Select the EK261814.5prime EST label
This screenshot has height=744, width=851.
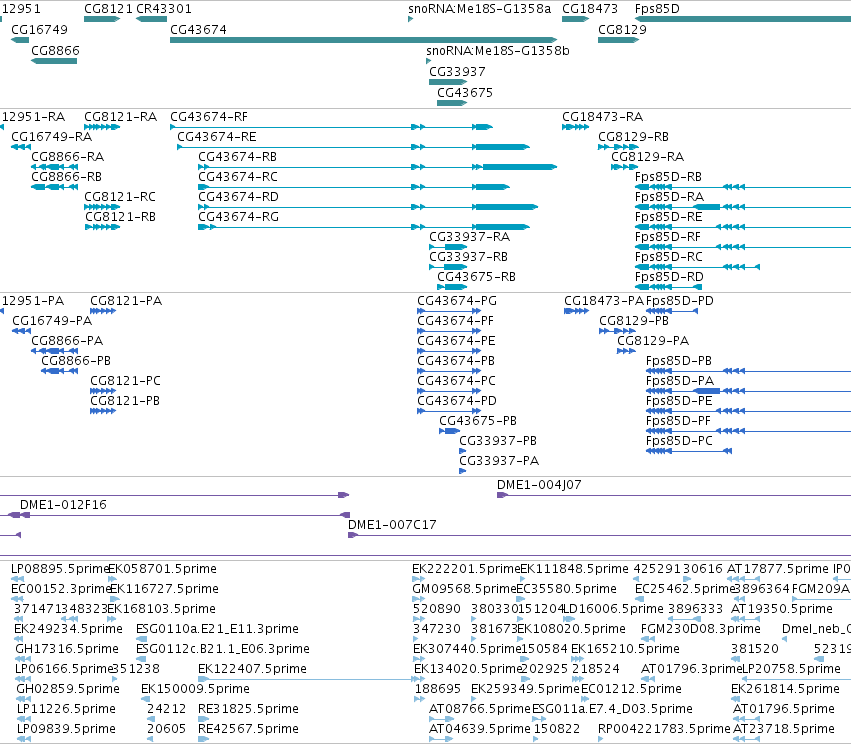(x=785, y=689)
